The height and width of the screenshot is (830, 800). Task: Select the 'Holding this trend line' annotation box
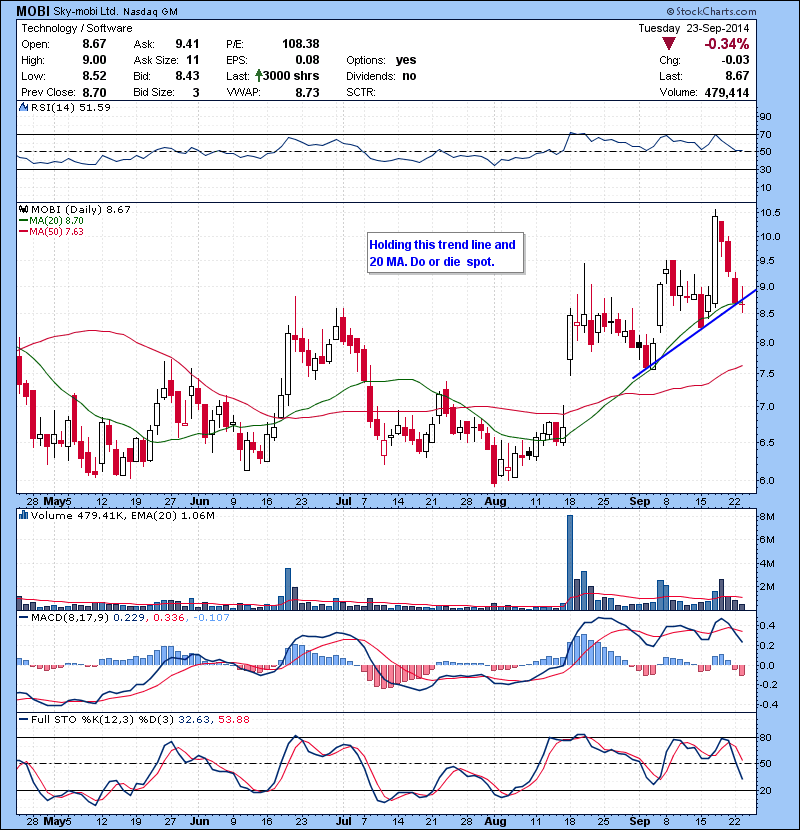tap(446, 253)
